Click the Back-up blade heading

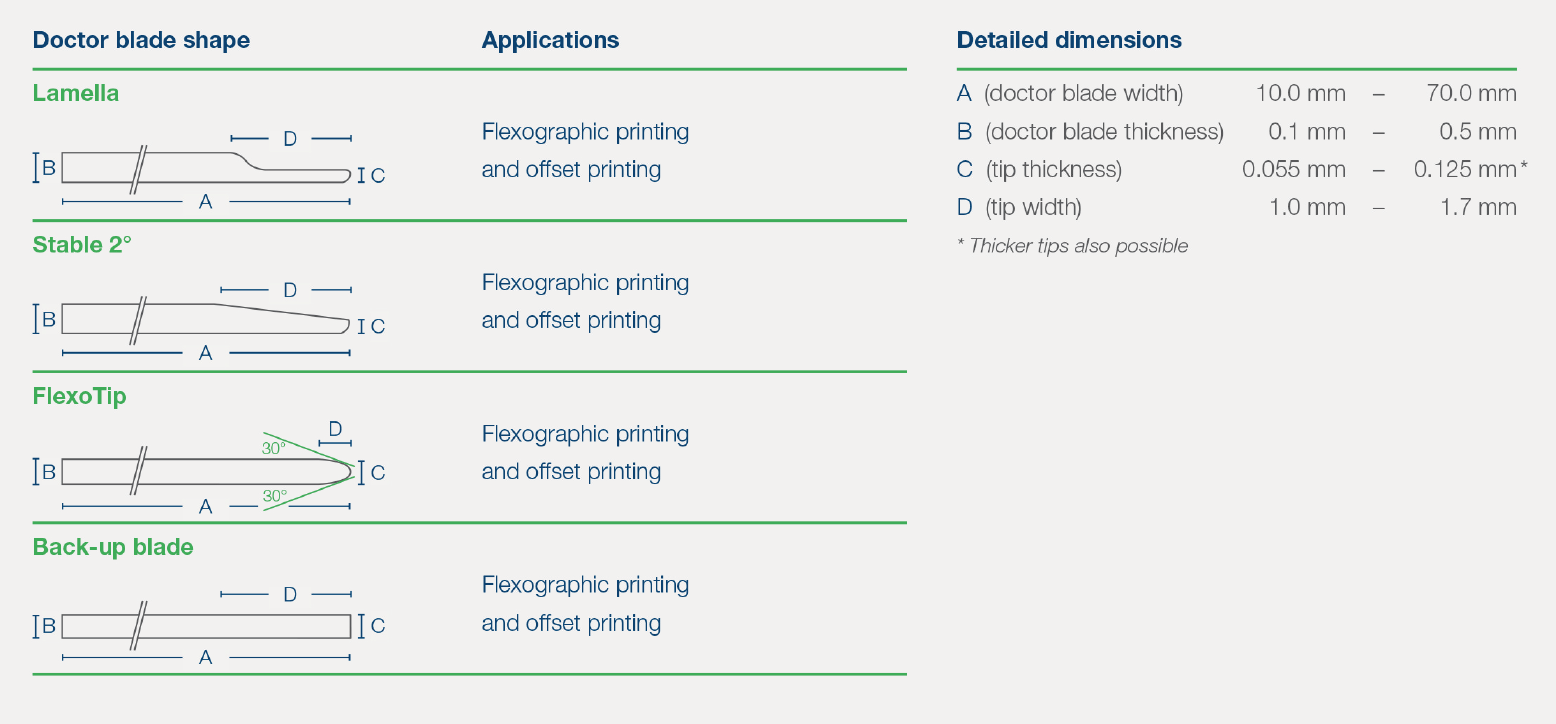tap(113, 547)
